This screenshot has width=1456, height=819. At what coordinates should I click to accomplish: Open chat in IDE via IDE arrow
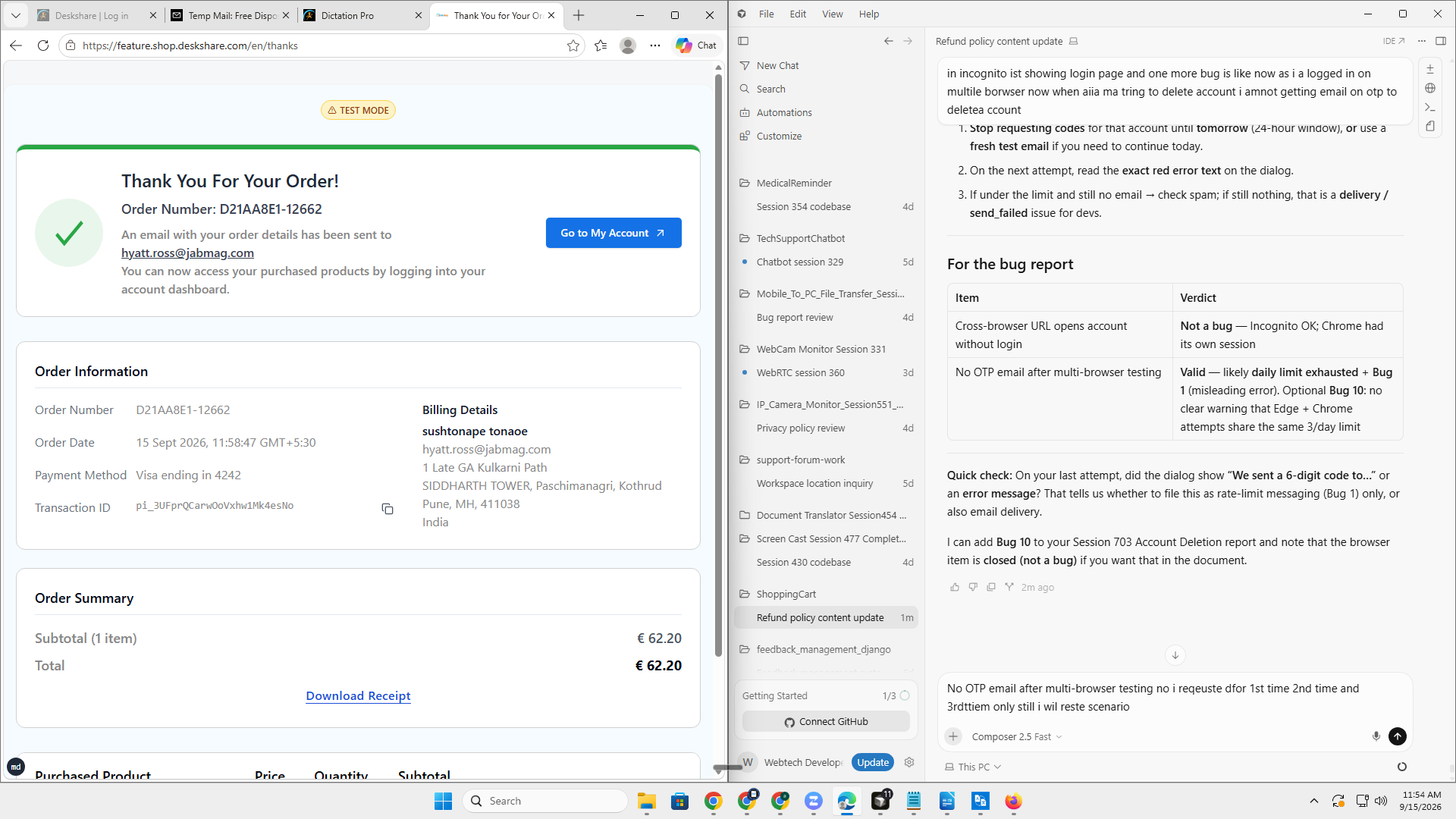coord(1394,41)
